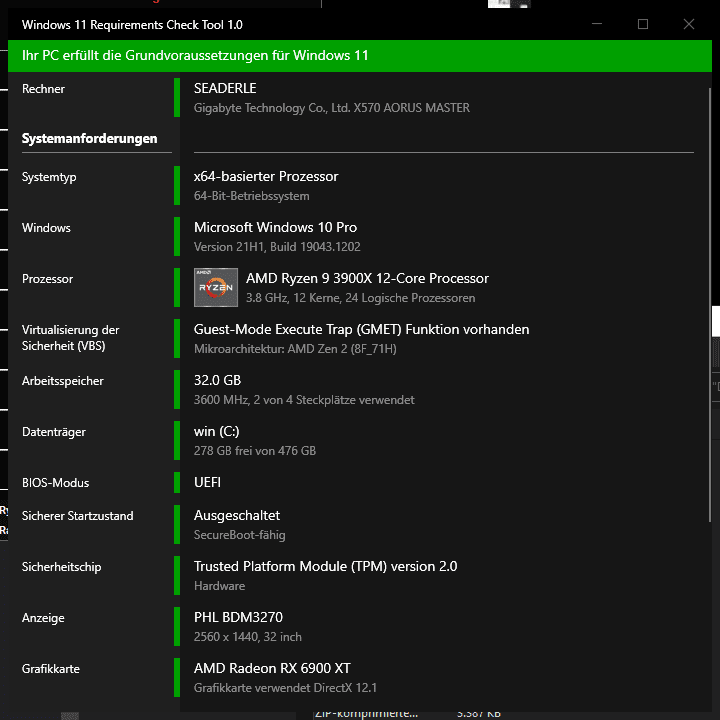Click the '64-Bit-Betriebssystem' subtext
The width and height of the screenshot is (720, 720).
click(x=252, y=196)
